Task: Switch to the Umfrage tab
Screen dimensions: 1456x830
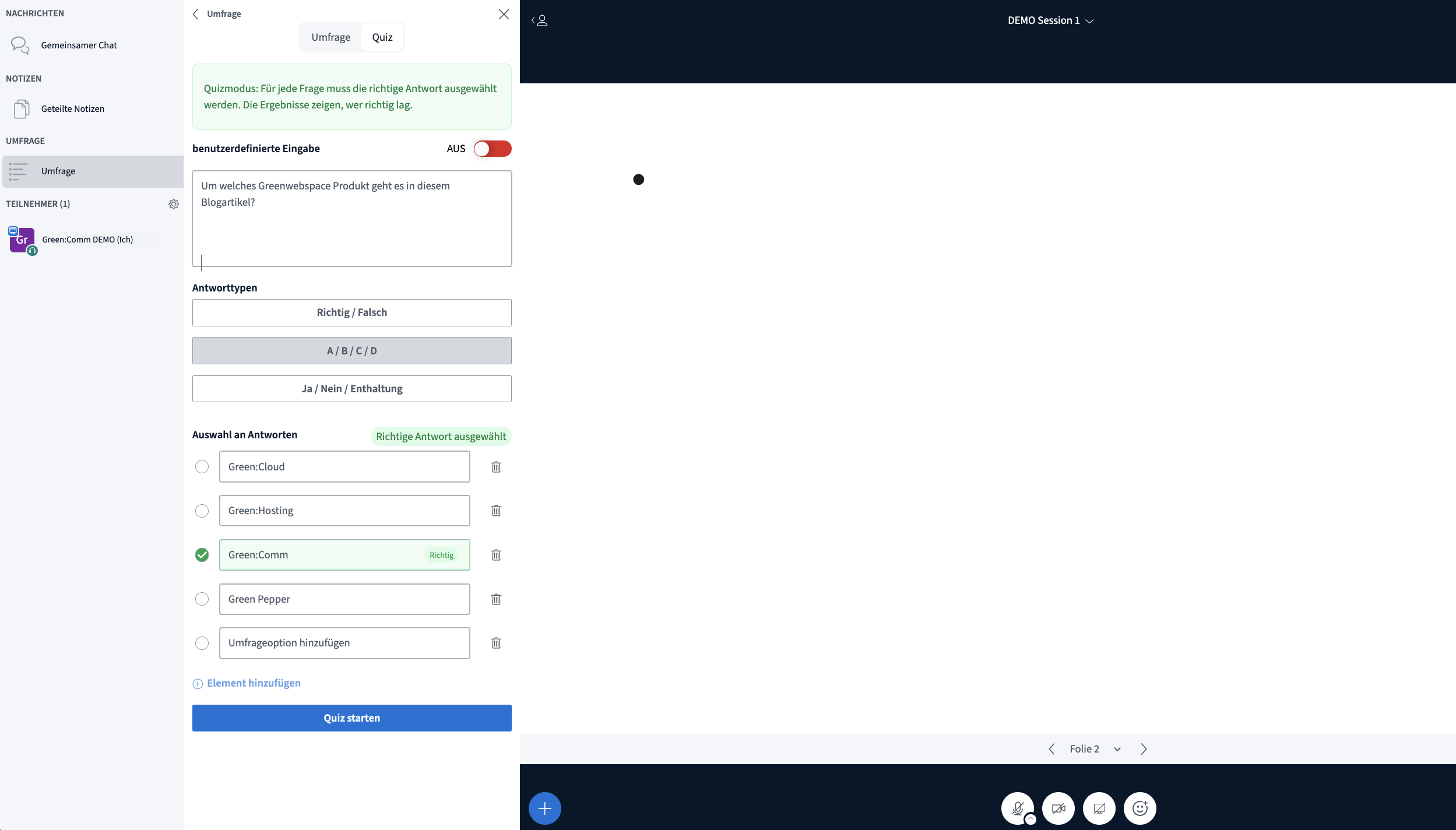Action: (x=330, y=37)
